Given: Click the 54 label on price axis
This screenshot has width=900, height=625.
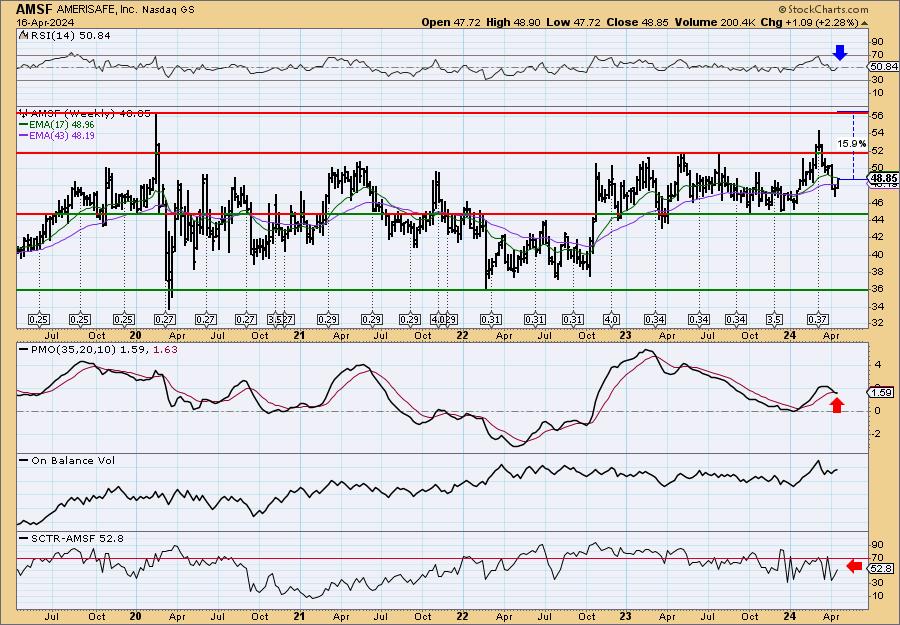Looking at the screenshot, I should pos(877,133).
